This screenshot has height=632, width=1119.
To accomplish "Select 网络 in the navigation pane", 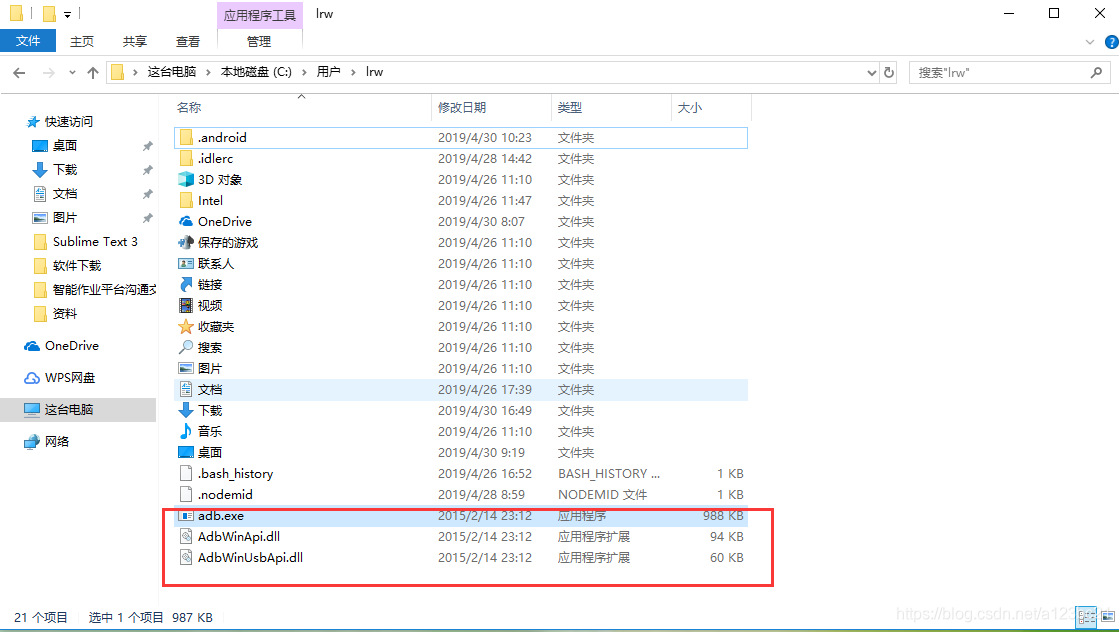I will (56, 442).
